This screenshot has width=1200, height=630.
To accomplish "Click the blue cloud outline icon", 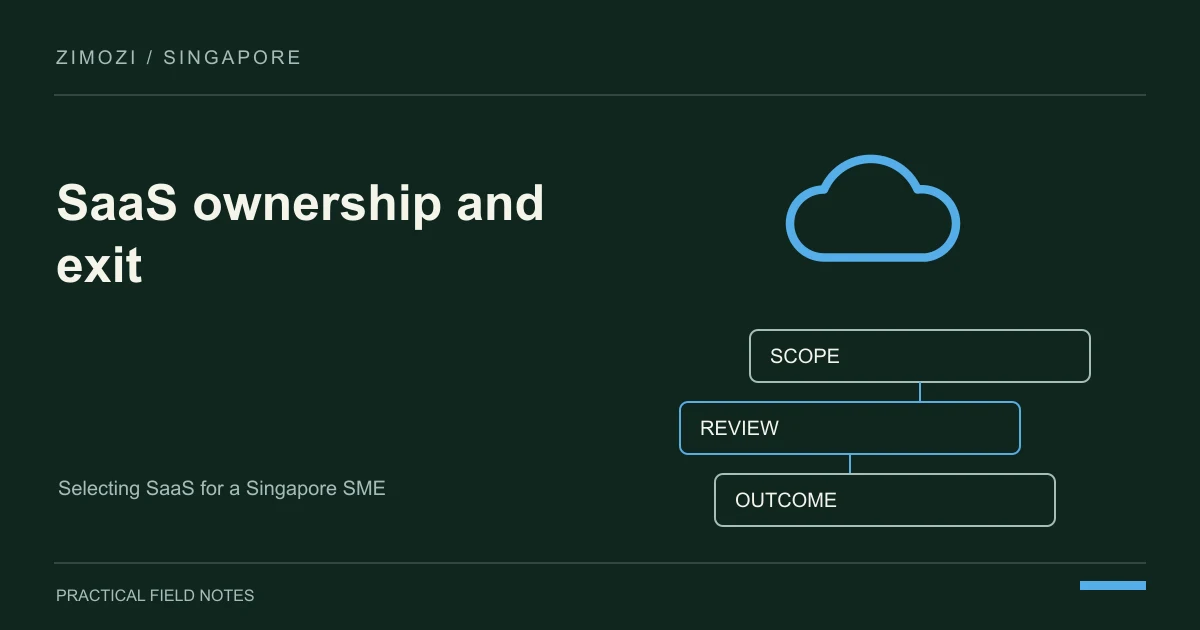I will click(x=873, y=208).
